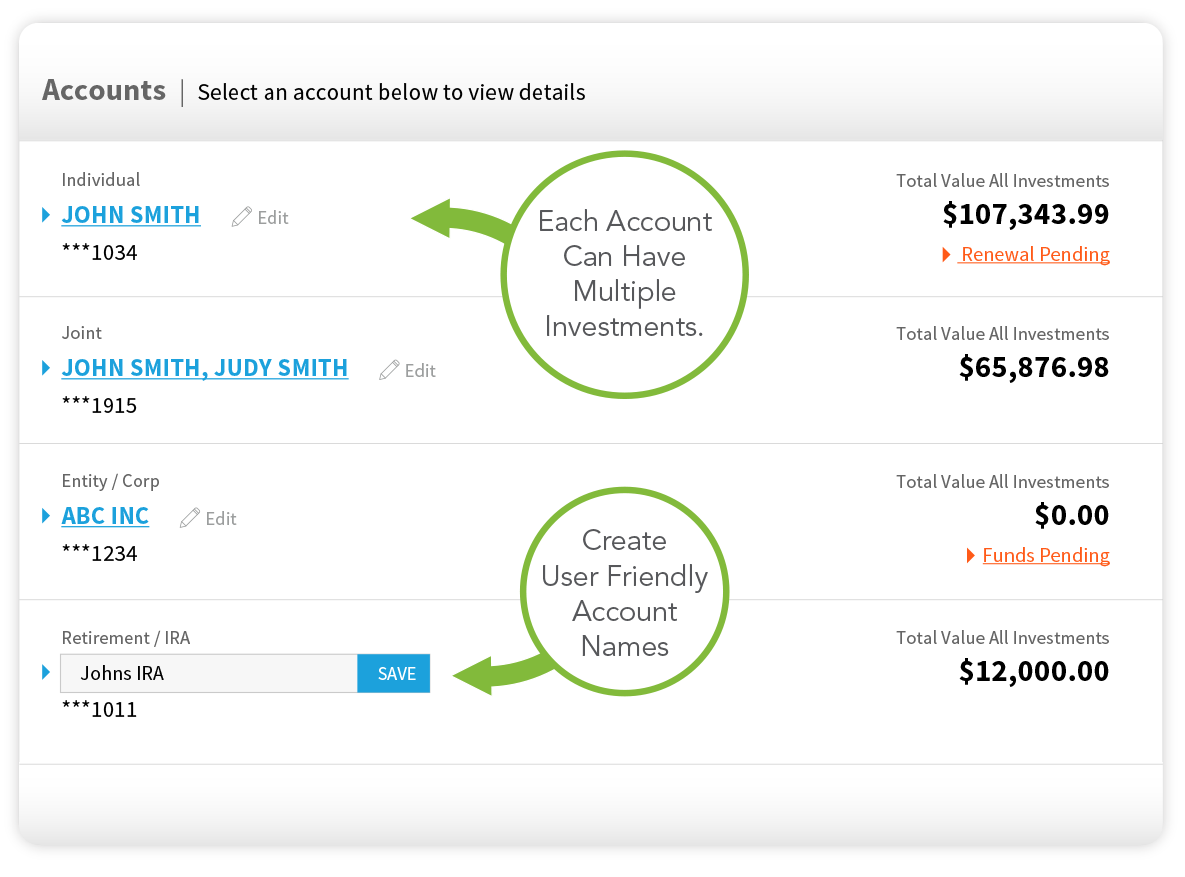Open the JOHN SMITH account details

131,215
